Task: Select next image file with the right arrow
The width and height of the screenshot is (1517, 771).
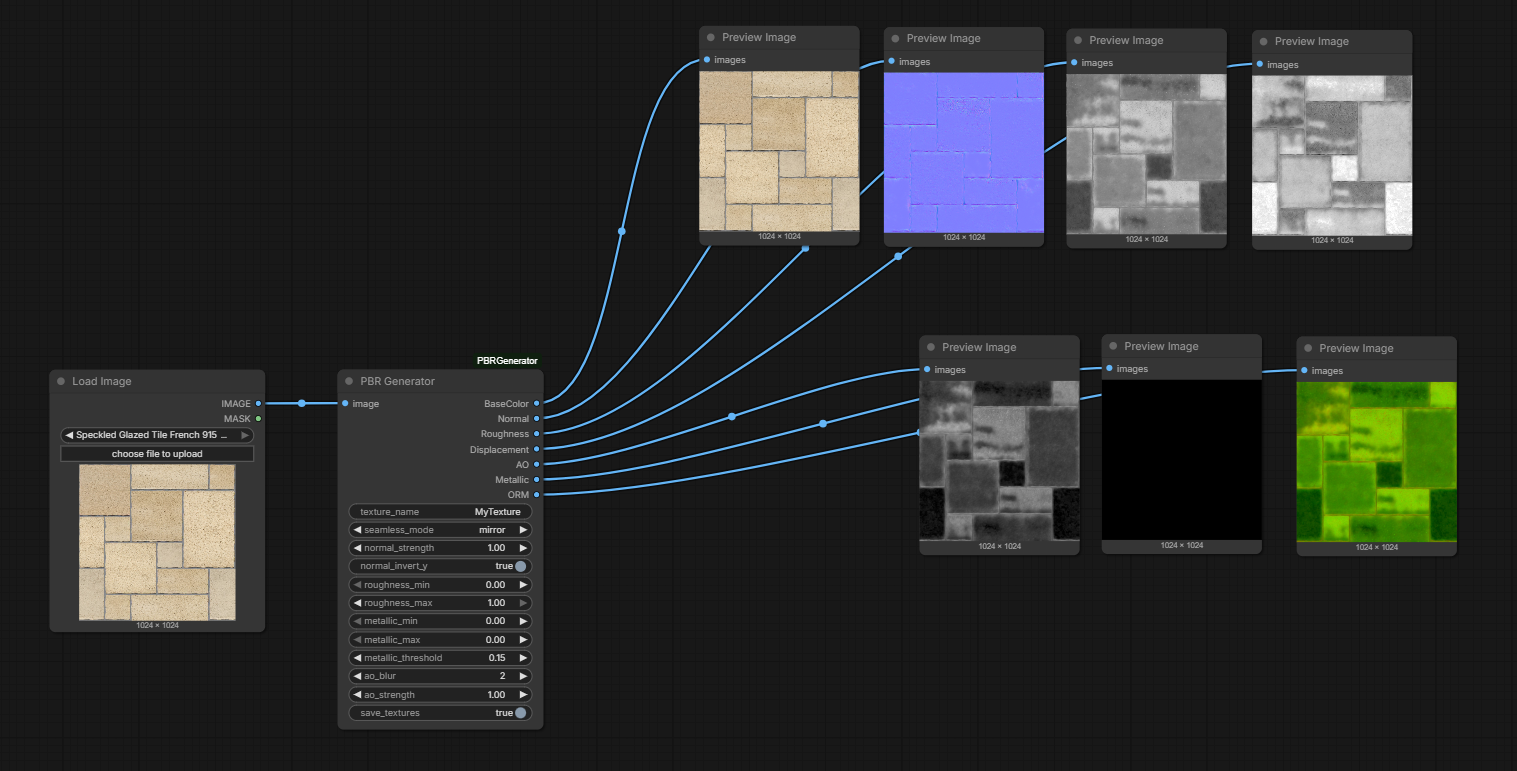Action: point(244,435)
